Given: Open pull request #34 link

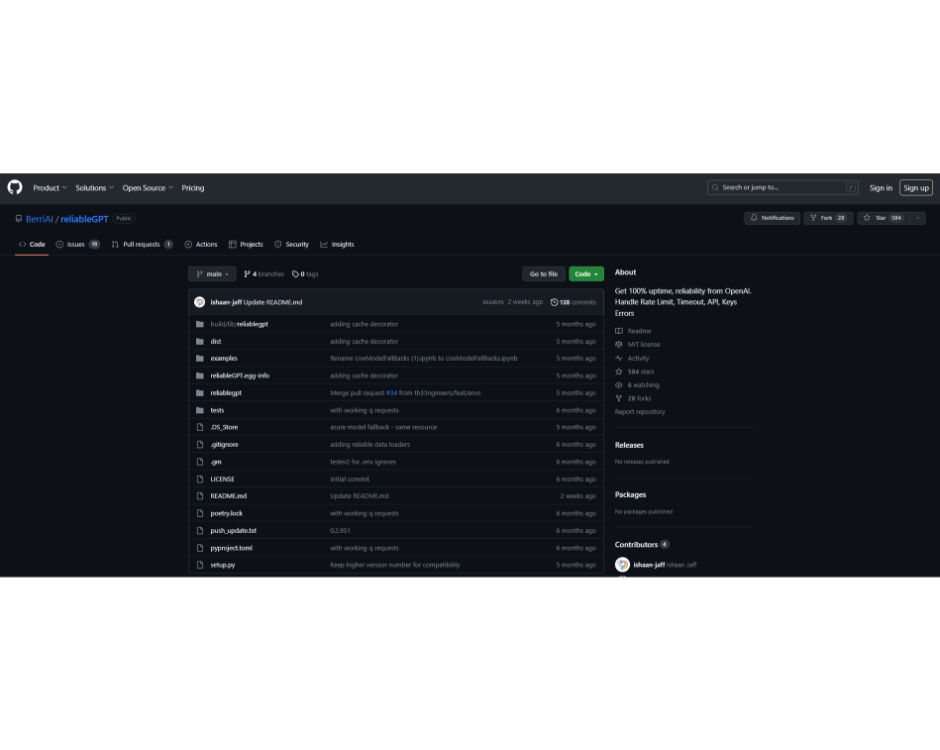Looking at the screenshot, I should 391,393.
